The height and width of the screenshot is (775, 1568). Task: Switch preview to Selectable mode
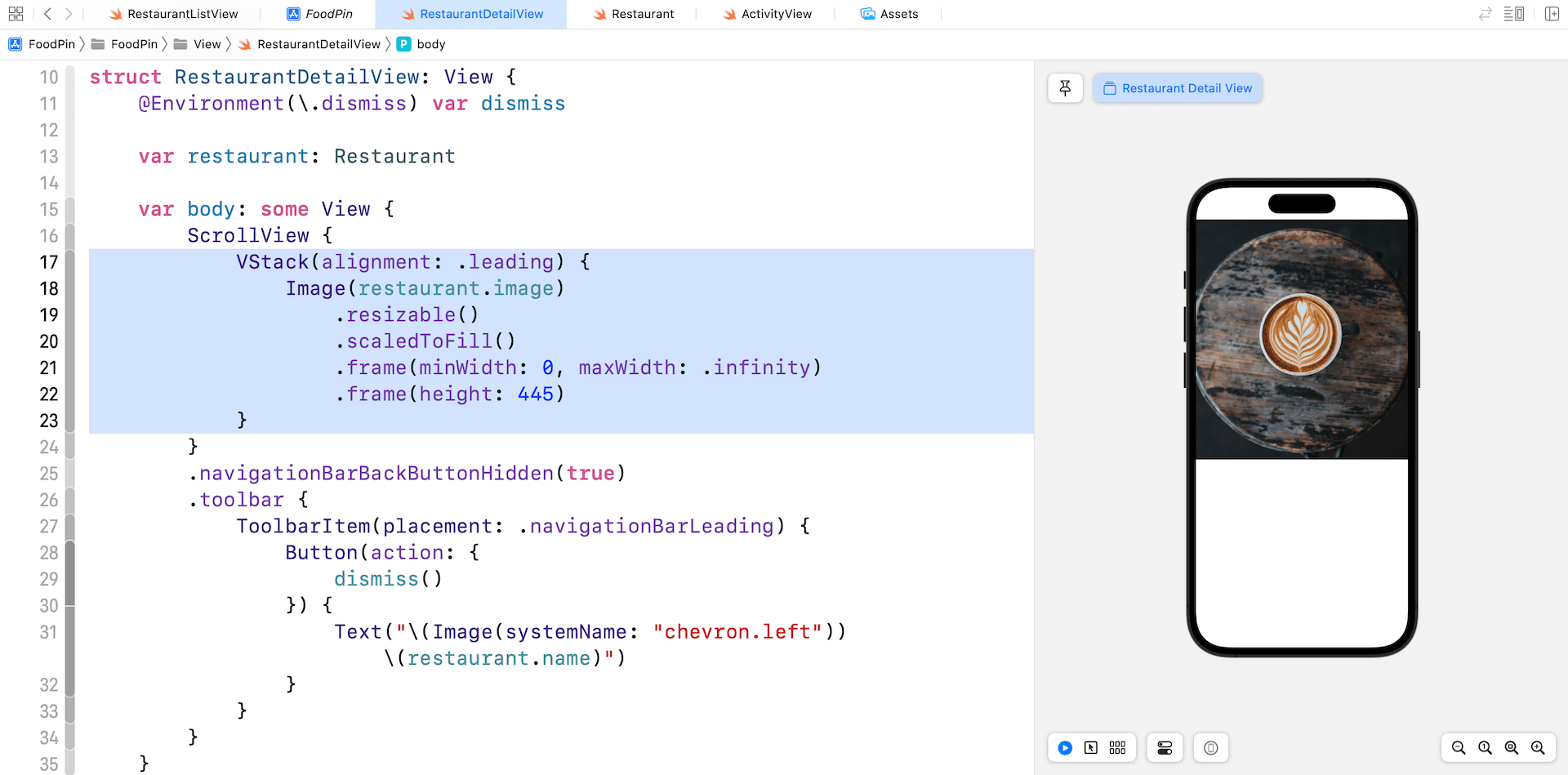point(1091,748)
